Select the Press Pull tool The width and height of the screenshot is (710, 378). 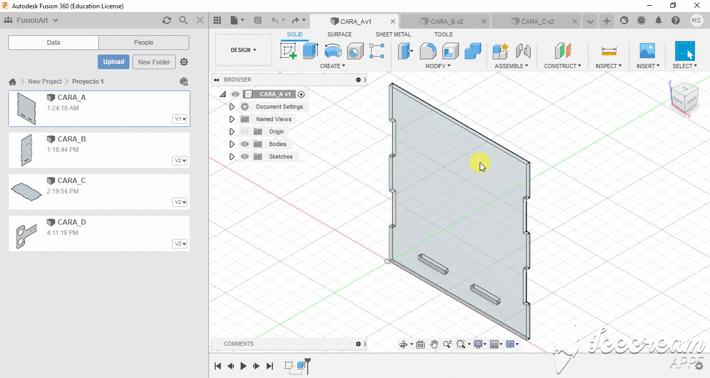tap(405, 51)
